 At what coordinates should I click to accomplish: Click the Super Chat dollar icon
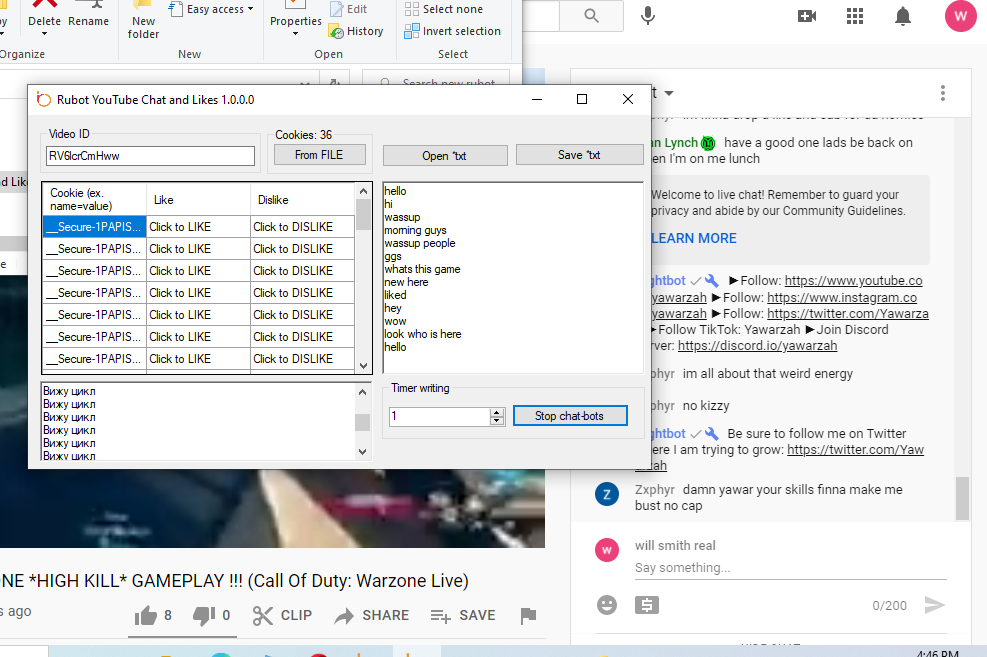[x=647, y=605]
